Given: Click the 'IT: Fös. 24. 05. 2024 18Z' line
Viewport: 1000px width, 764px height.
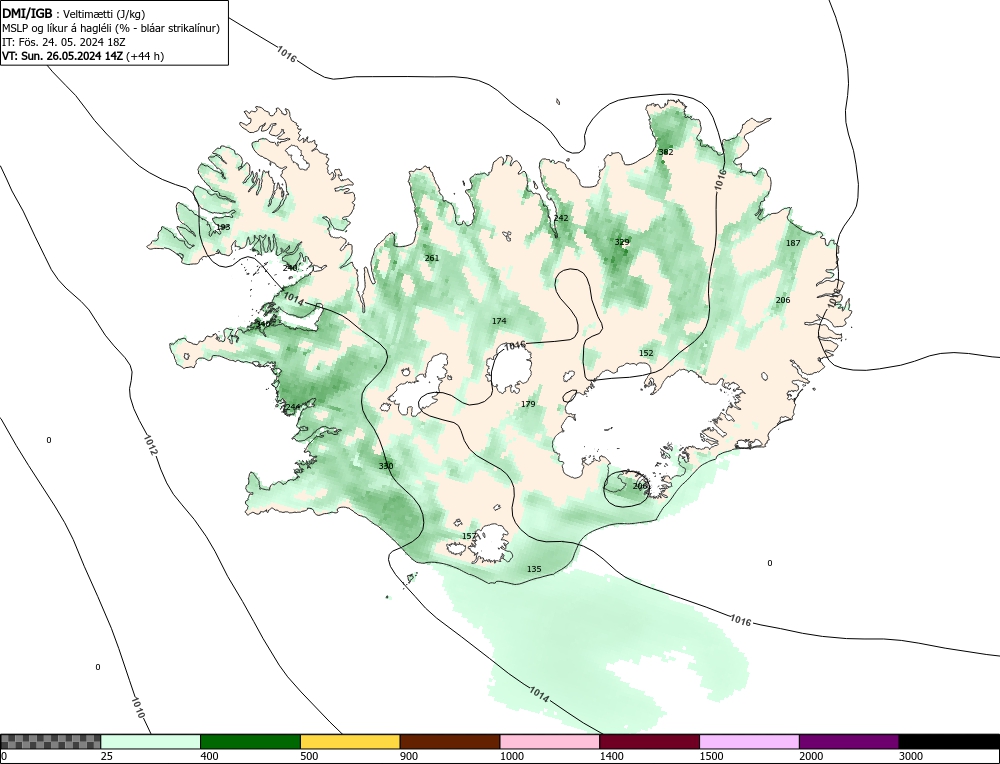Looking at the screenshot, I should [x=64, y=42].
